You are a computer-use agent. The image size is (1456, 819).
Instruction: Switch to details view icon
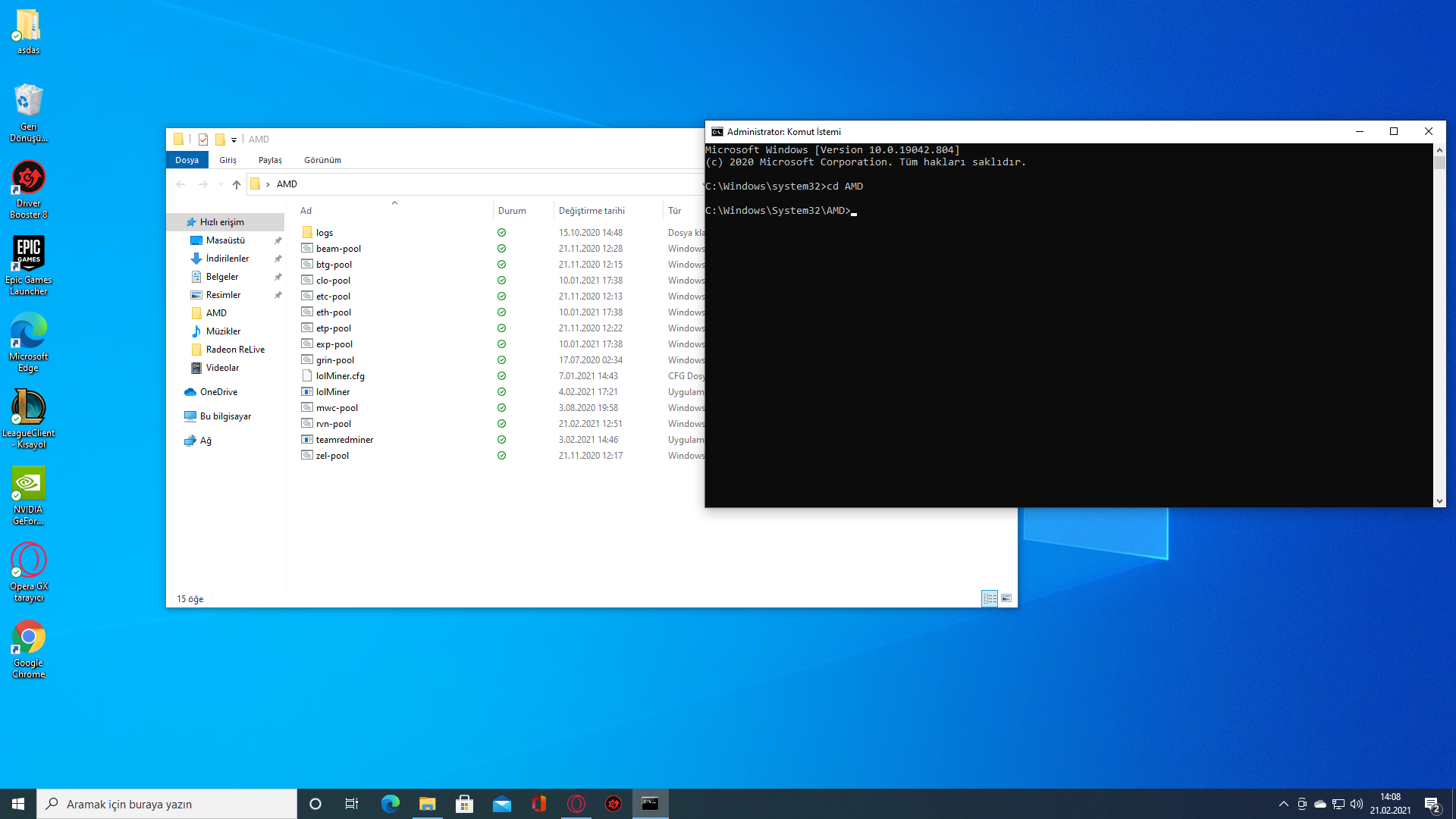tap(990, 598)
